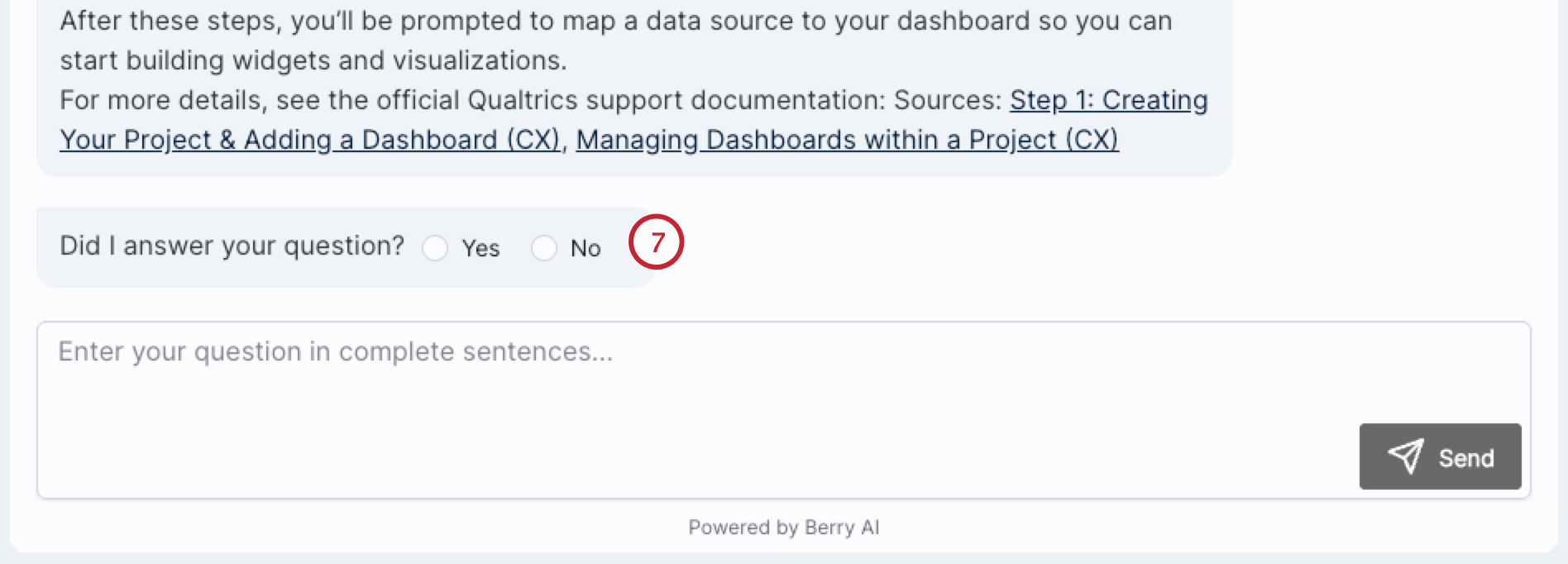Image resolution: width=1568 pixels, height=564 pixels.
Task: Submit your question via Send
Action: (1440, 457)
